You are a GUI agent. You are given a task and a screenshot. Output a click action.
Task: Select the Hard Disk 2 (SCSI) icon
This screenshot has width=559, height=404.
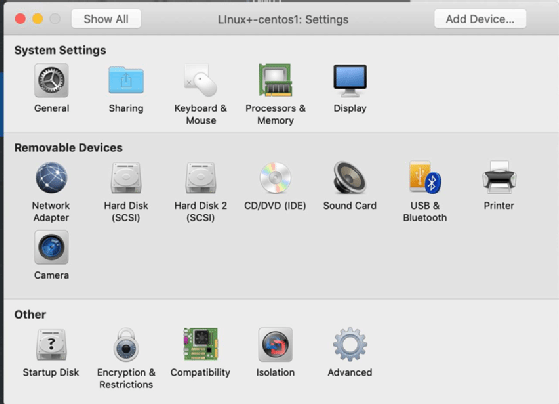tap(200, 178)
